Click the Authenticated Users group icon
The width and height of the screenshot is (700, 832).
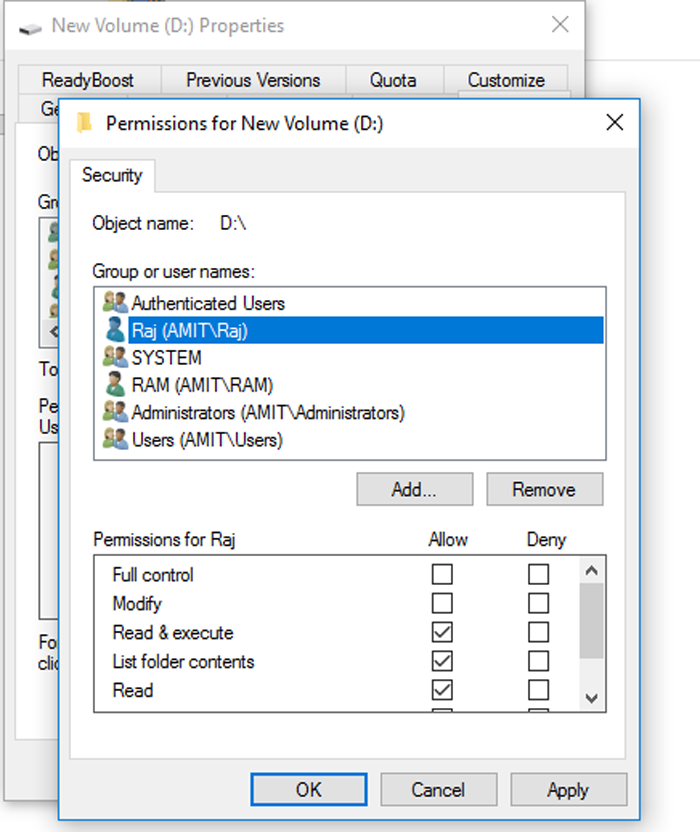pyautogui.click(x=115, y=302)
